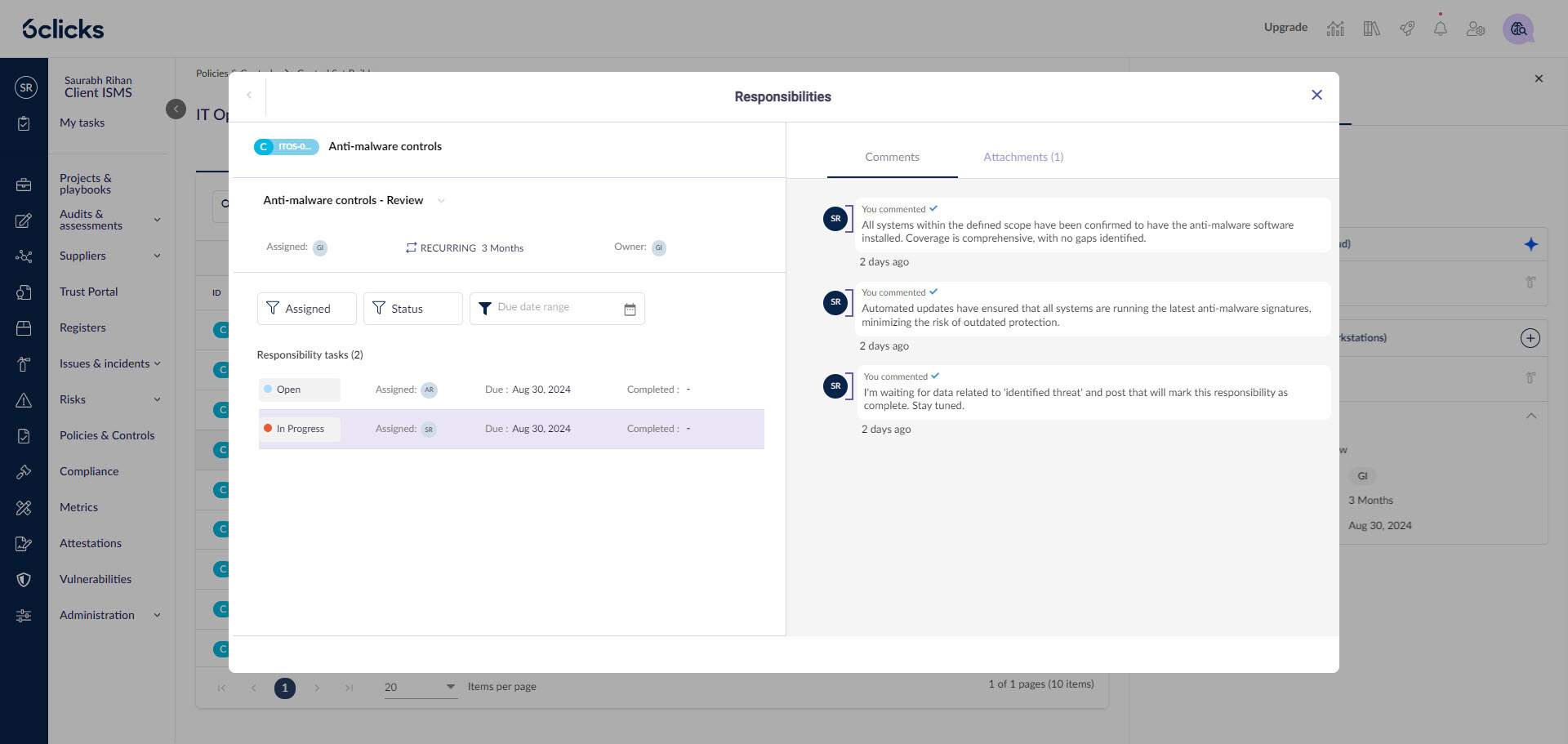Click the SR avatar in left rail
Viewport: 1568px width, 744px height.
tap(26, 87)
